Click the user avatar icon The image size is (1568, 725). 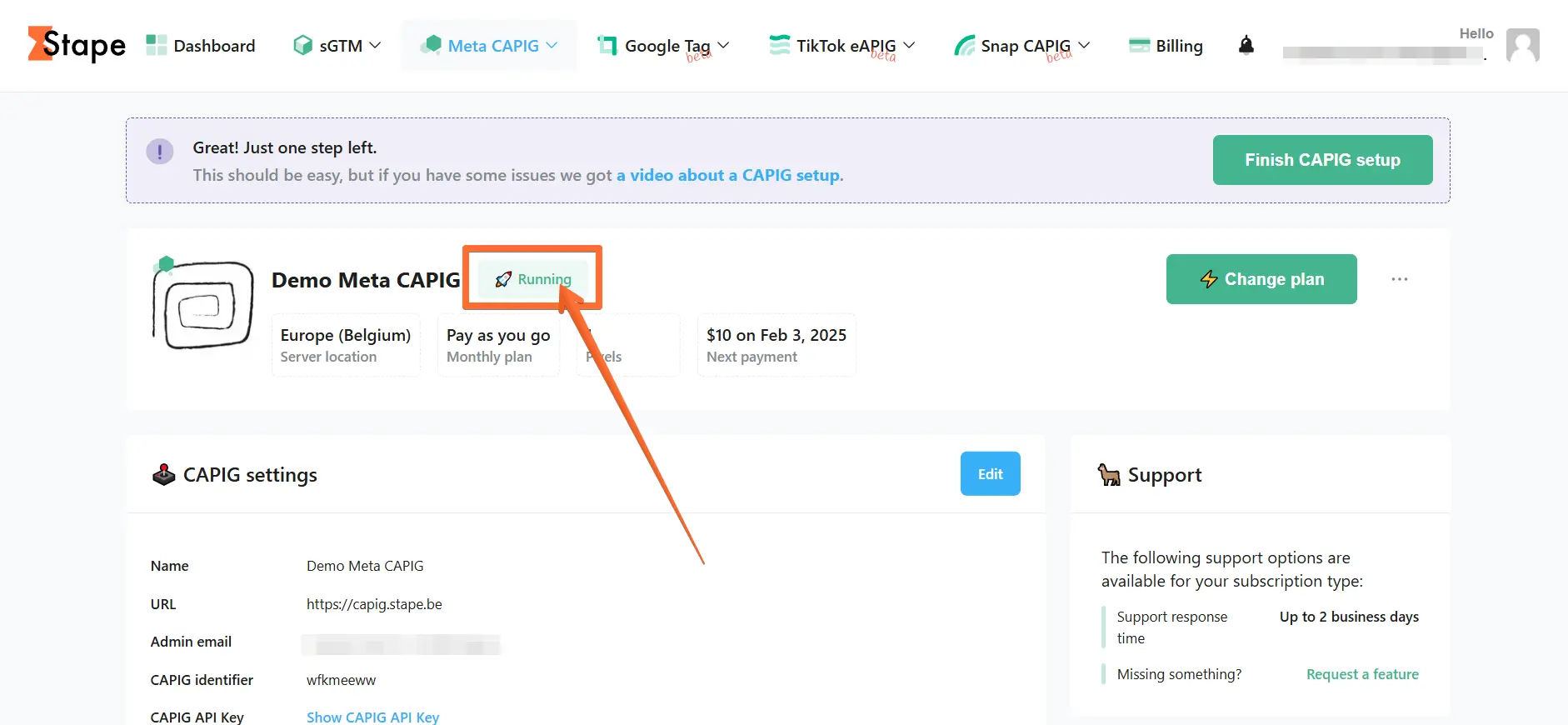1522,45
